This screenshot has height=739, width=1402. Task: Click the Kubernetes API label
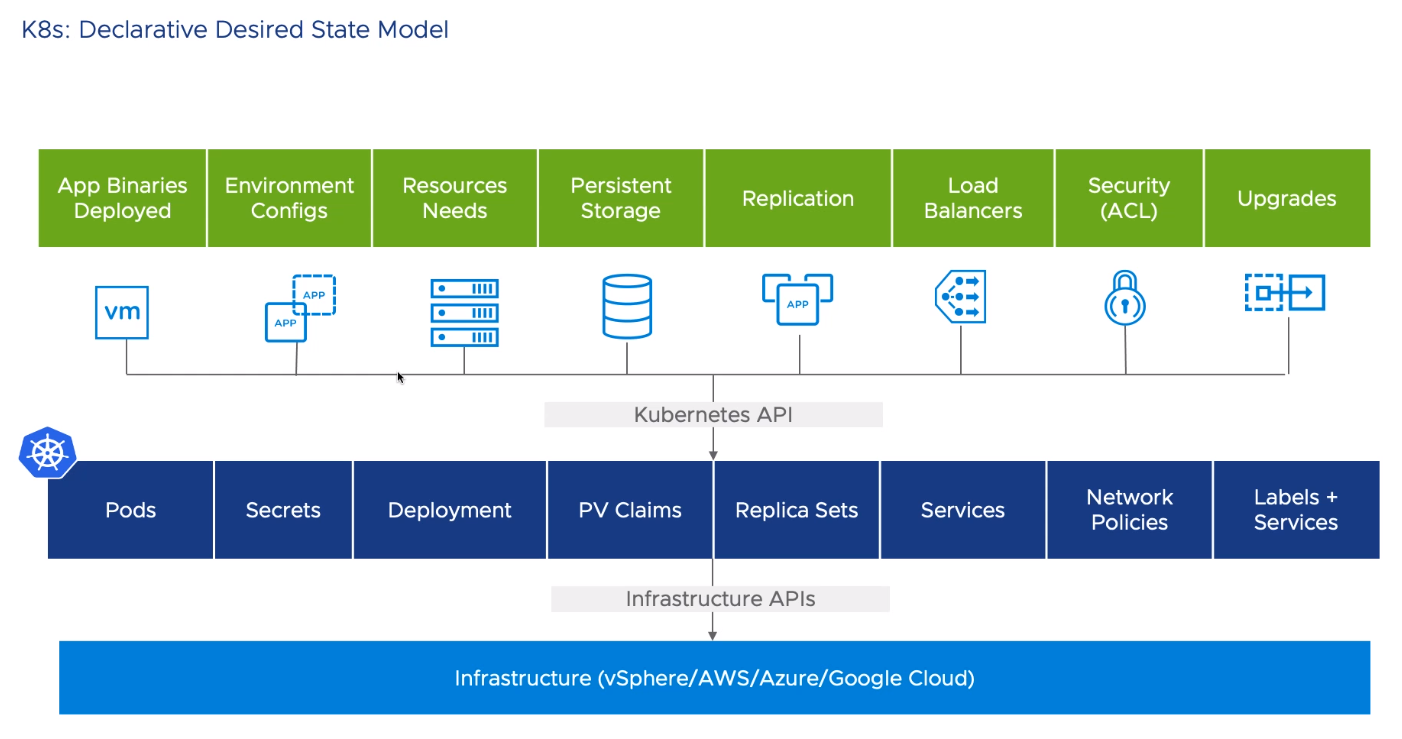click(713, 414)
